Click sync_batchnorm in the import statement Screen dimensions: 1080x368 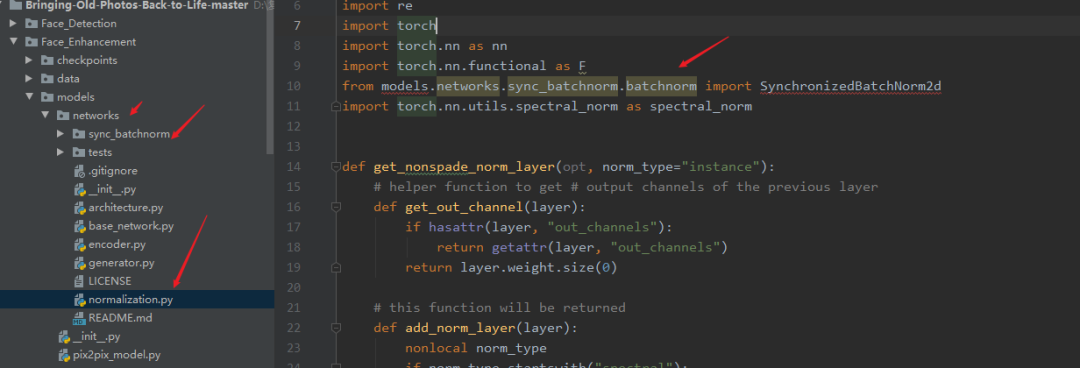563,87
